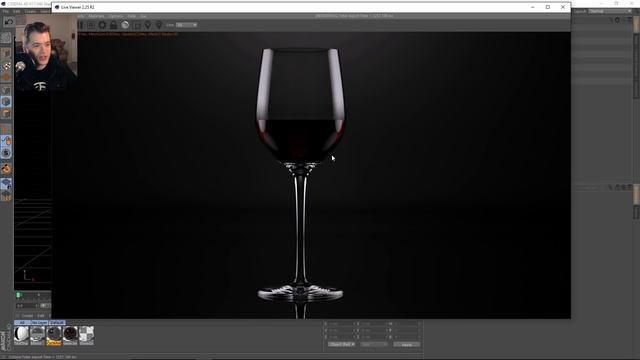Select the material picker pin icon
This screenshot has height=360, width=640.
[x=159, y=25]
